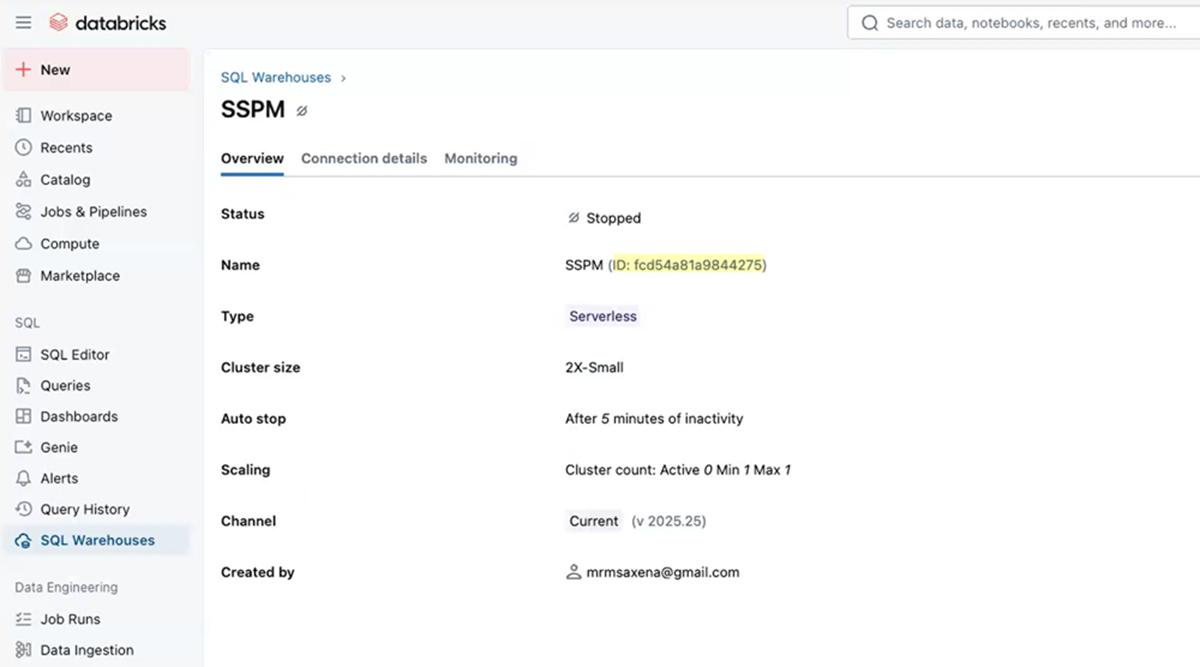Click the Genie icon
The height and width of the screenshot is (667, 1200).
tap(24, 448)
